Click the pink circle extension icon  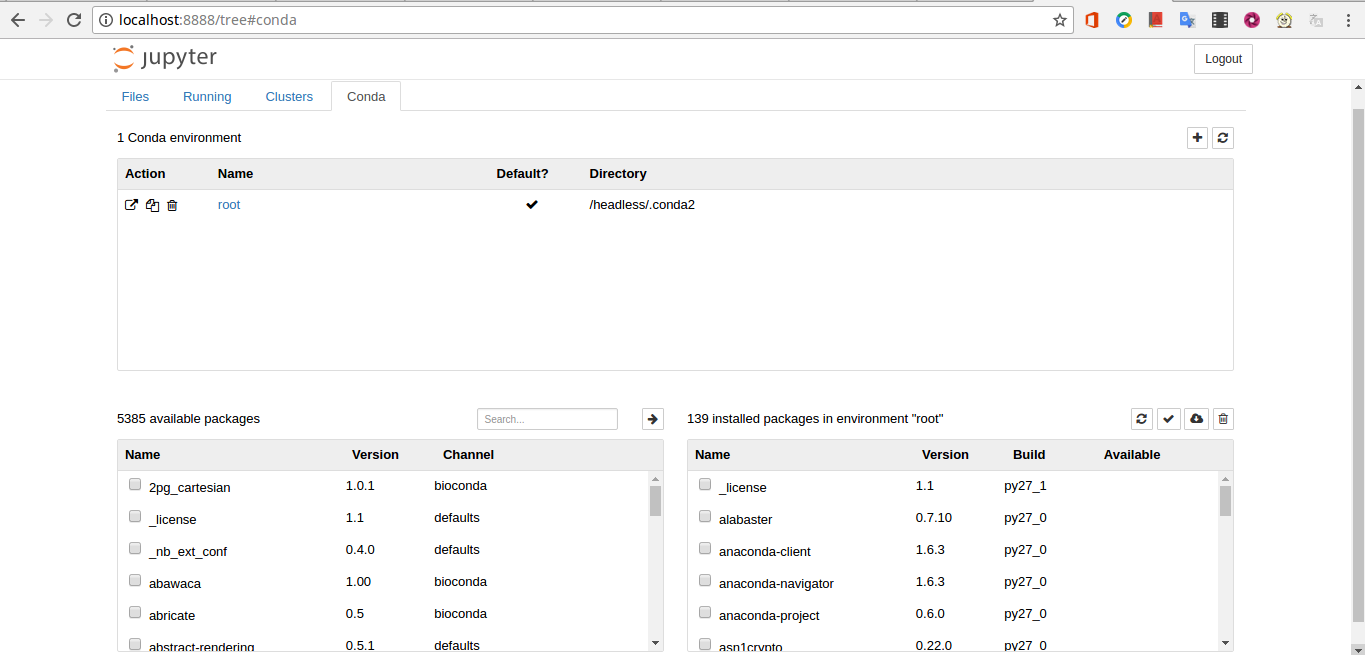click(1252, 20)
